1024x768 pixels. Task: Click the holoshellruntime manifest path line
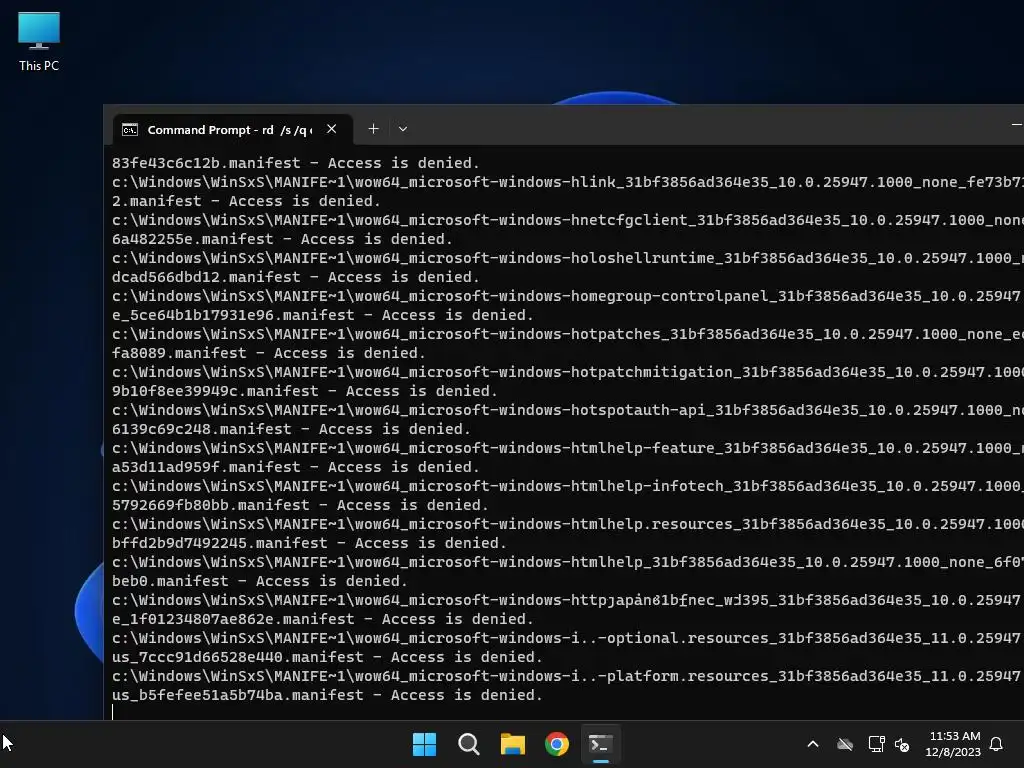pyautogui.click(x=568, y=258)
